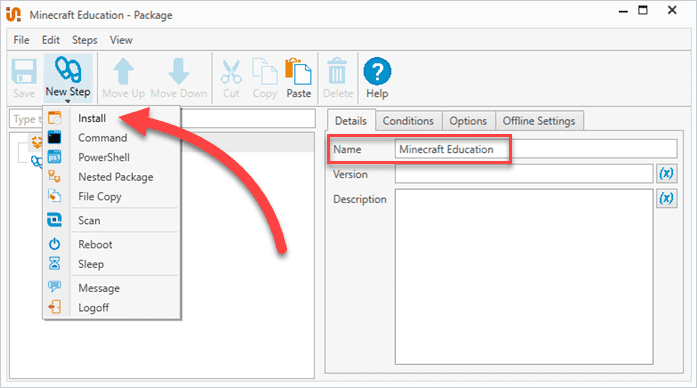697x388 pixels.
Task: Click the Copy pages icon
Action: click(x=265, y=71)
